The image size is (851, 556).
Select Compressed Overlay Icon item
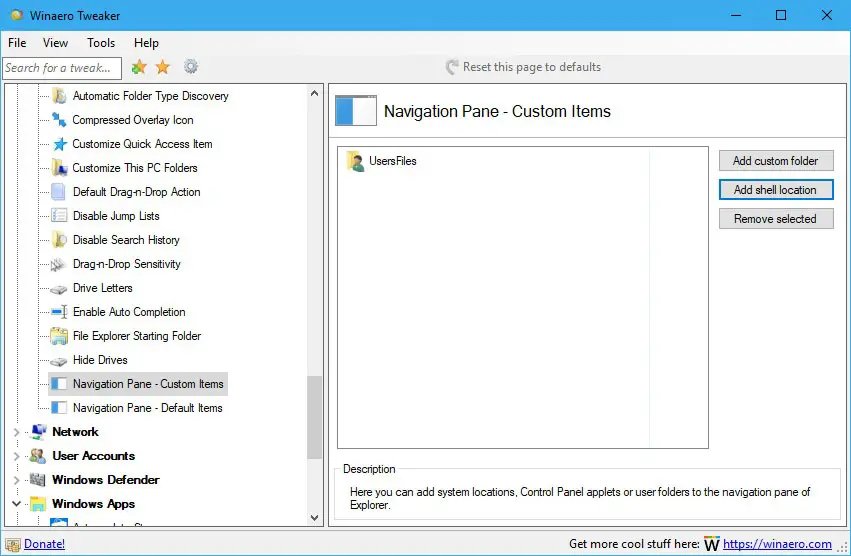(x=133, y=119)
